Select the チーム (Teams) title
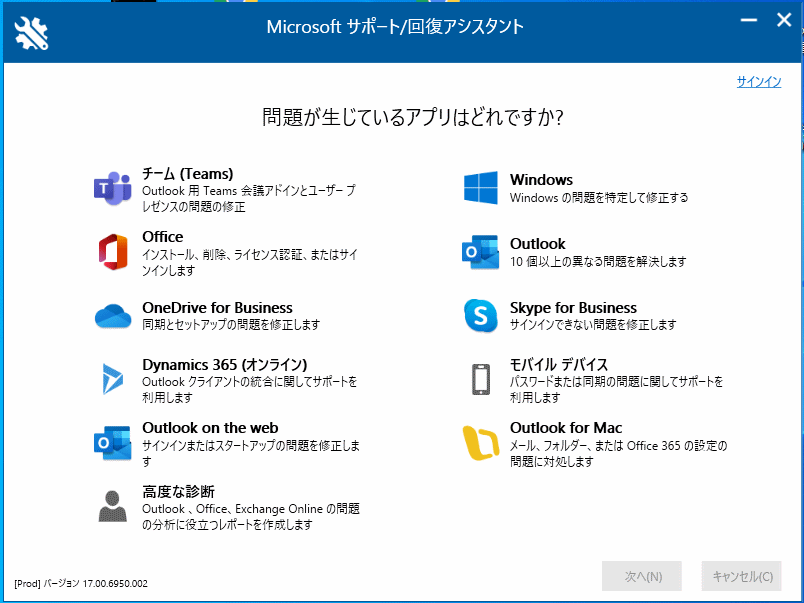This screenshot has width=804, height=603. click(188, 174)
